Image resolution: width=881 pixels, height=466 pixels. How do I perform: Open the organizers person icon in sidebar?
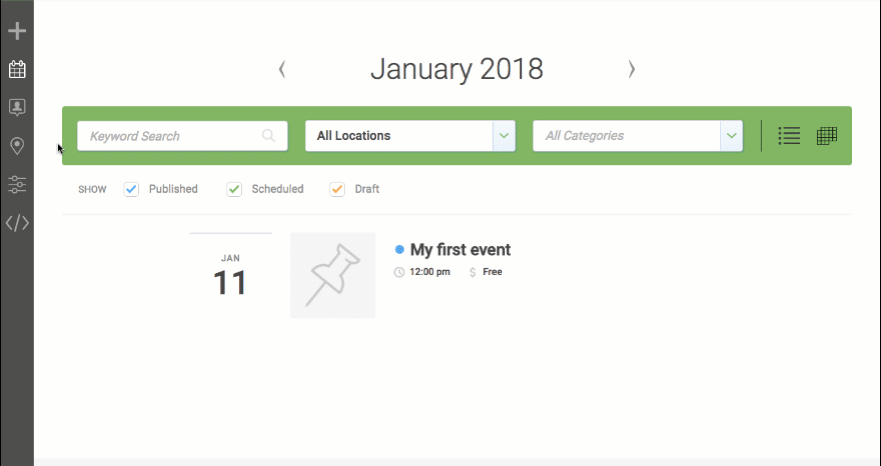(x=17, y=107)
